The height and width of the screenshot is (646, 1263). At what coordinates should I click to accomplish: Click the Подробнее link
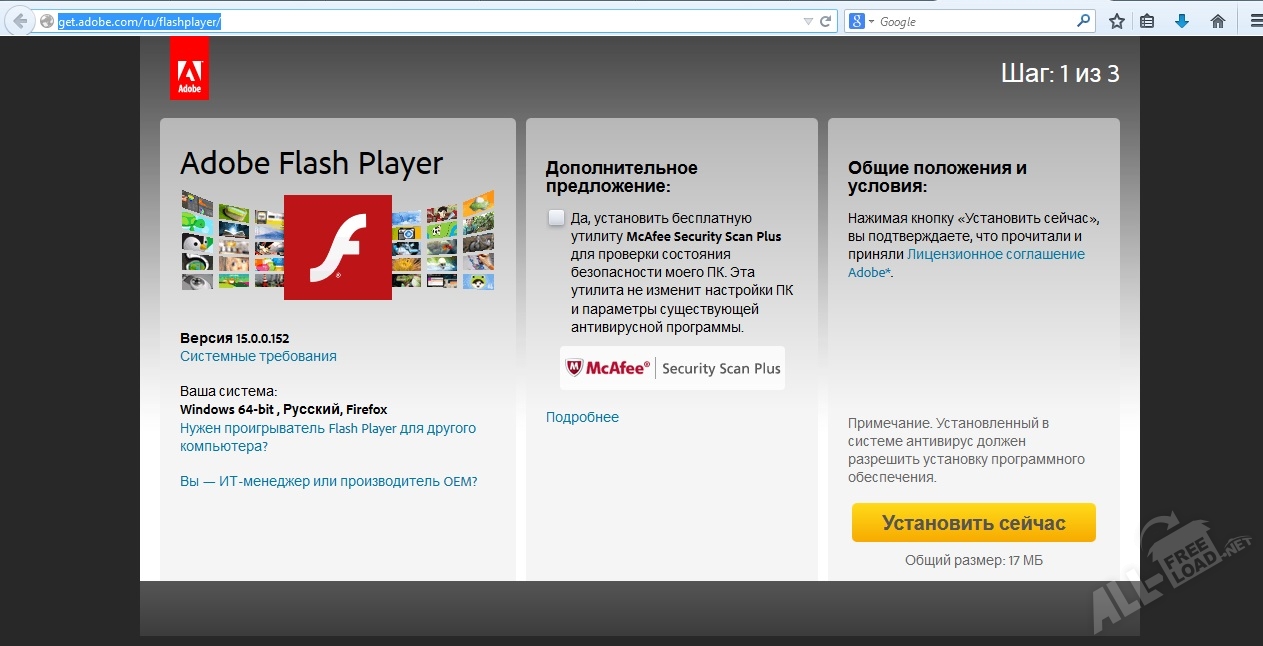point(582,417)
